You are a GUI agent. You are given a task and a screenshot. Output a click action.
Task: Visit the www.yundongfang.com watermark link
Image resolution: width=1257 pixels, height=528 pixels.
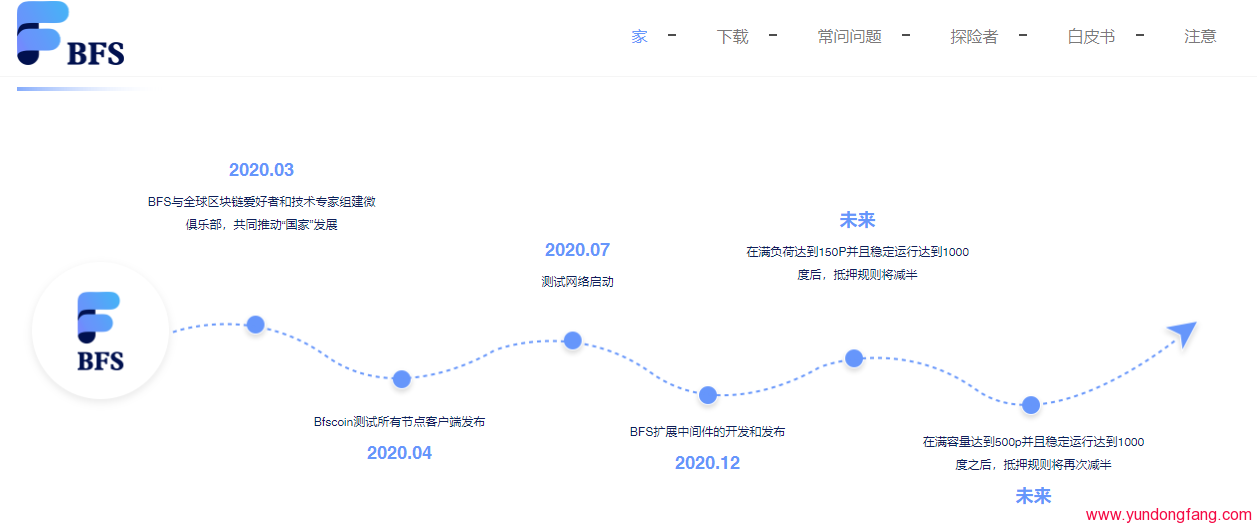point(1168,515)
